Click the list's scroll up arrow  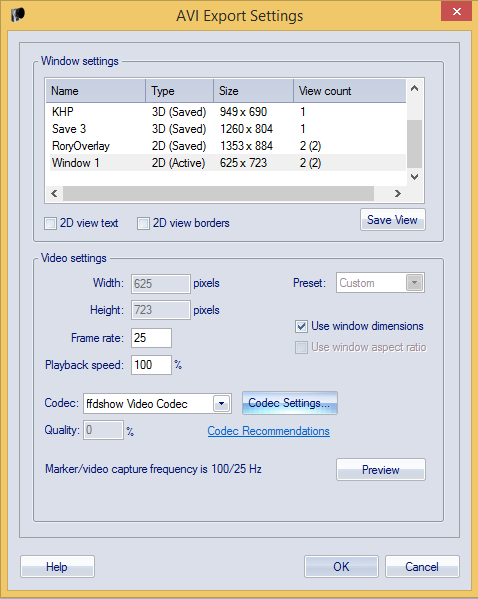415,89
